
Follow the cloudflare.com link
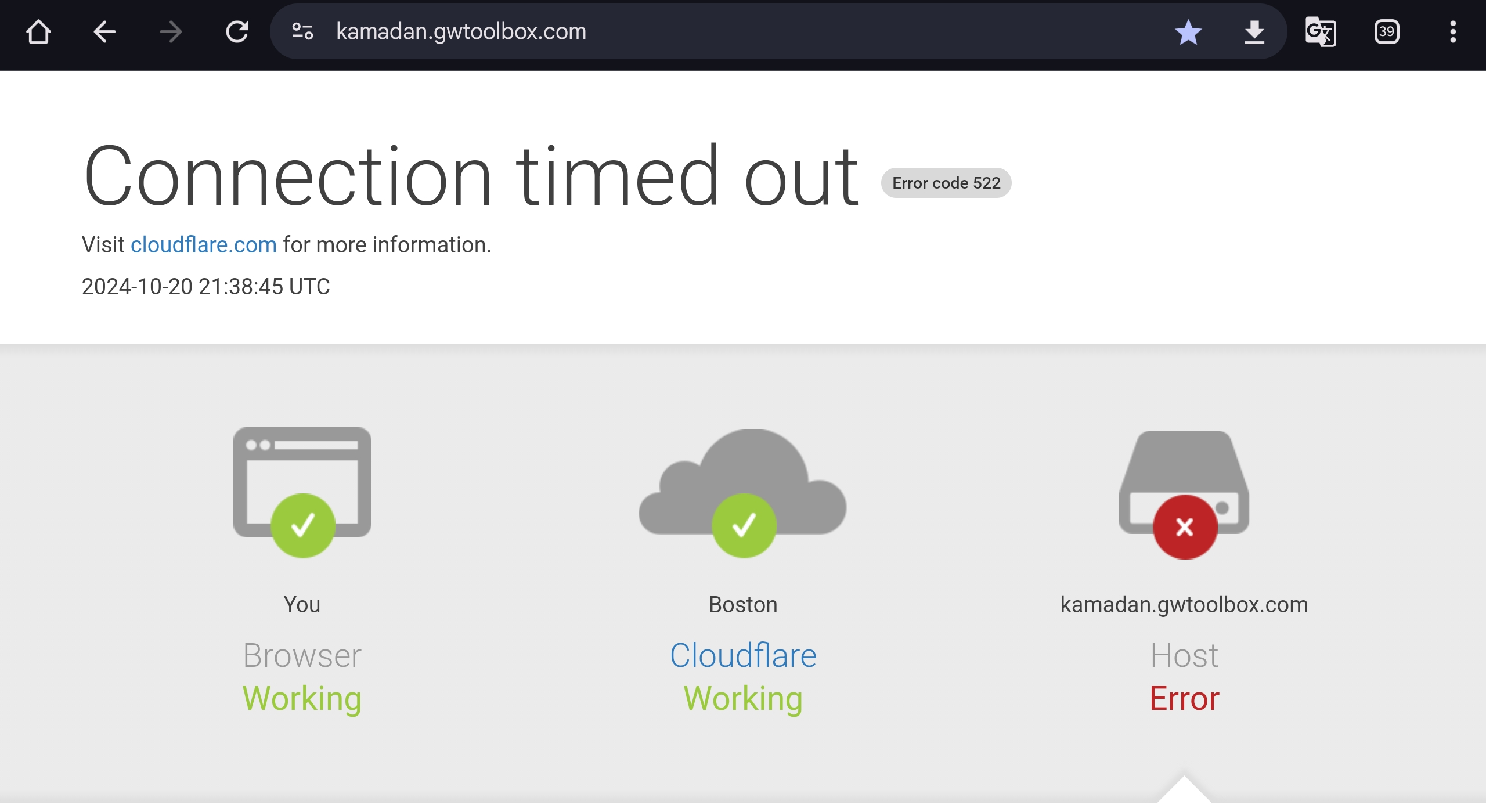click(x=203, y=245)
